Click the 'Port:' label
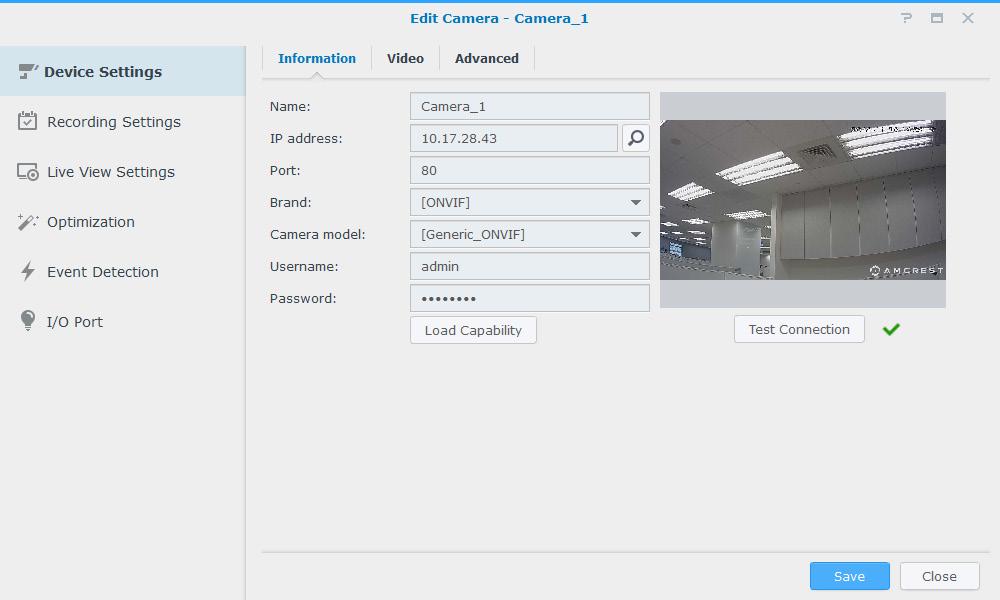1000x600 pixels. pyautogui.click(x=285, y=170)
